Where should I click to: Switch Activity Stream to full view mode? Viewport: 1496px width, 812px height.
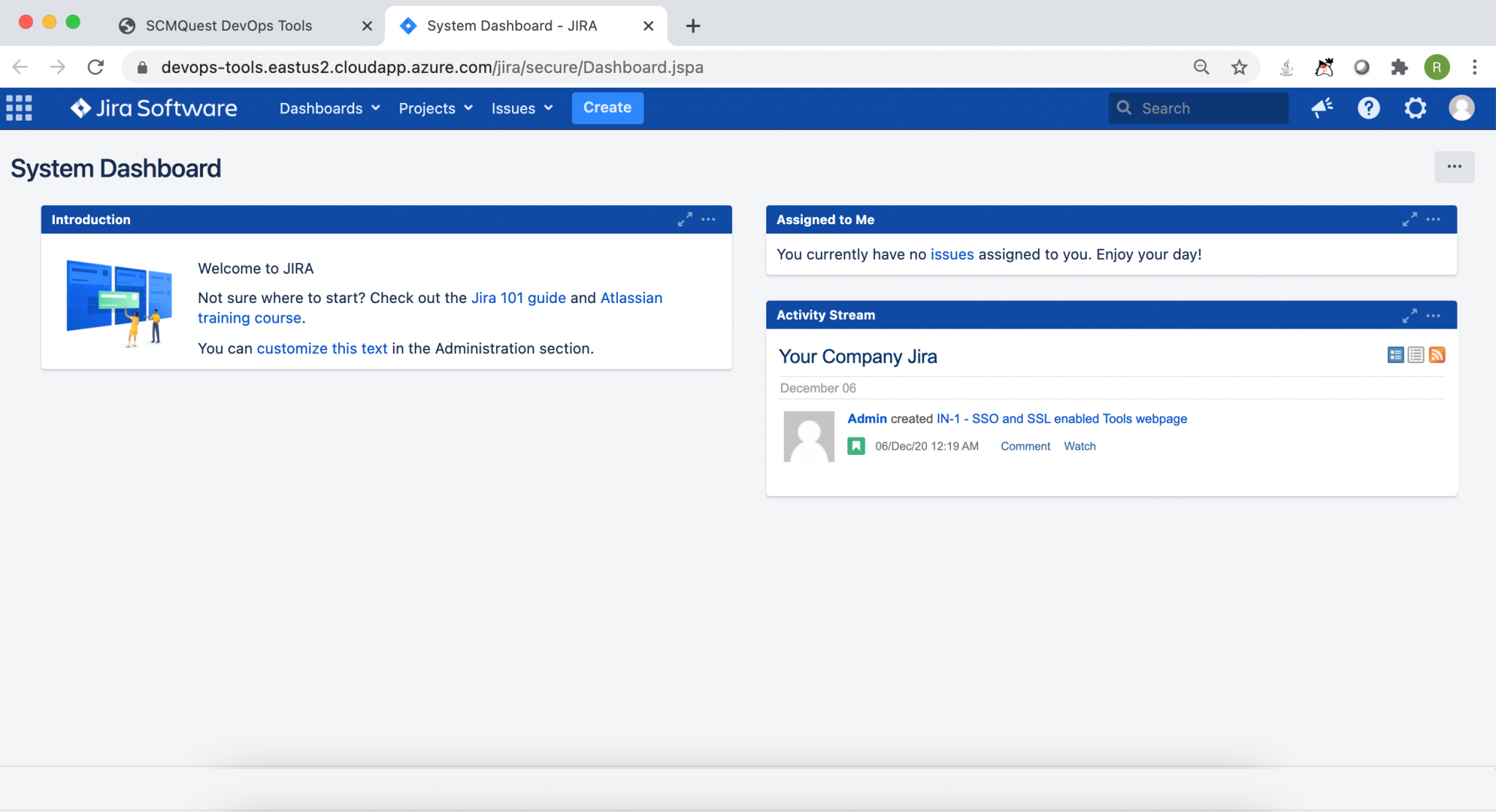tap(1395, 355)
